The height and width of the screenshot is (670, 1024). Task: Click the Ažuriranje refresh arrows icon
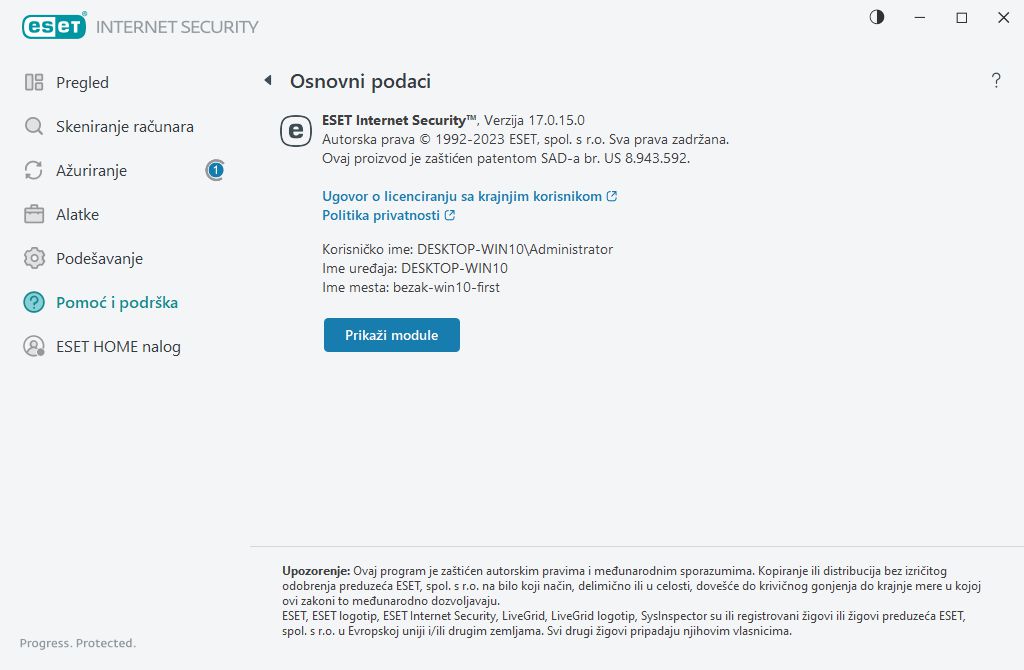(x=34, y=171)
